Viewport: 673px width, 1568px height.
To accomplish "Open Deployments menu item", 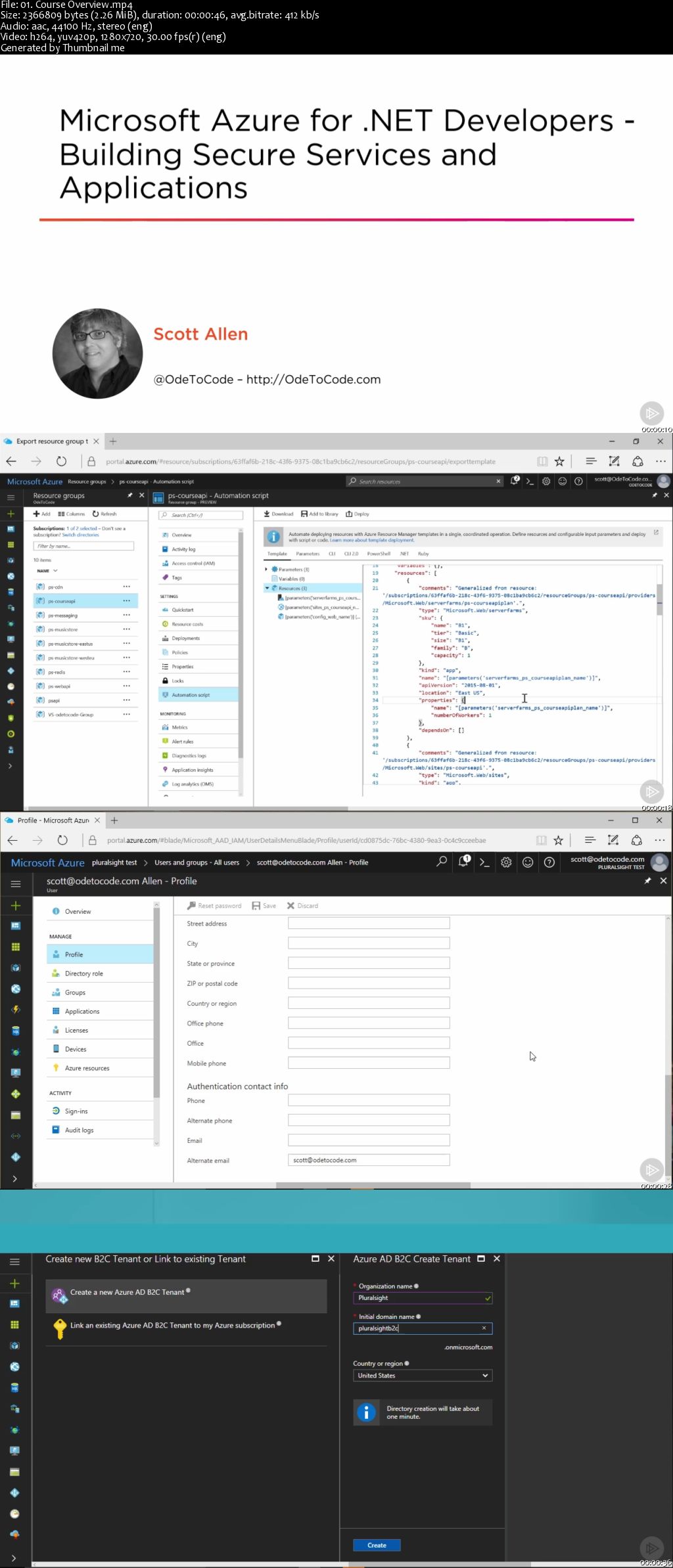I will (x=198, y=638).
